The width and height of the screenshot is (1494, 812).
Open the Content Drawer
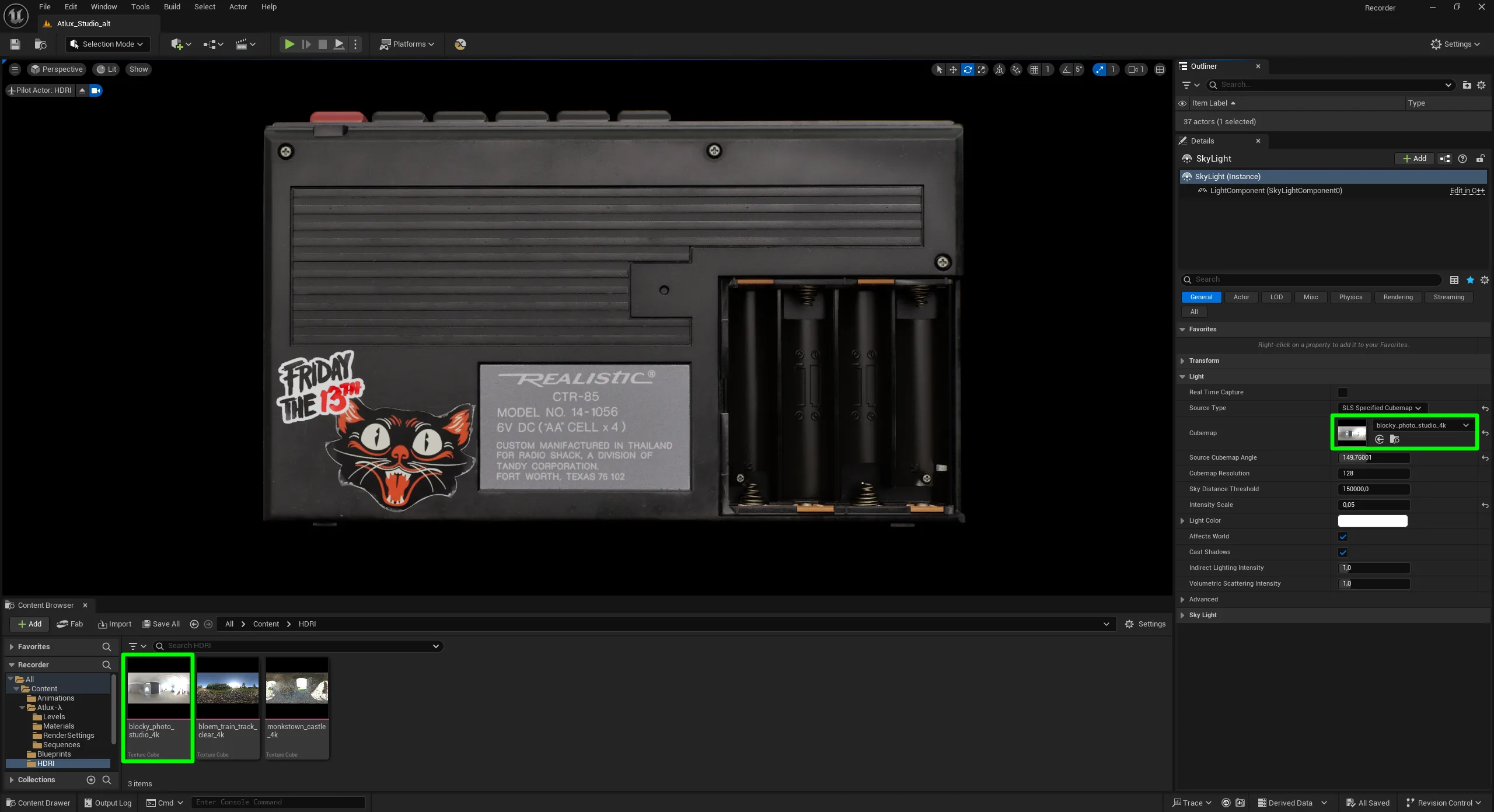click(x=38, y=803)
